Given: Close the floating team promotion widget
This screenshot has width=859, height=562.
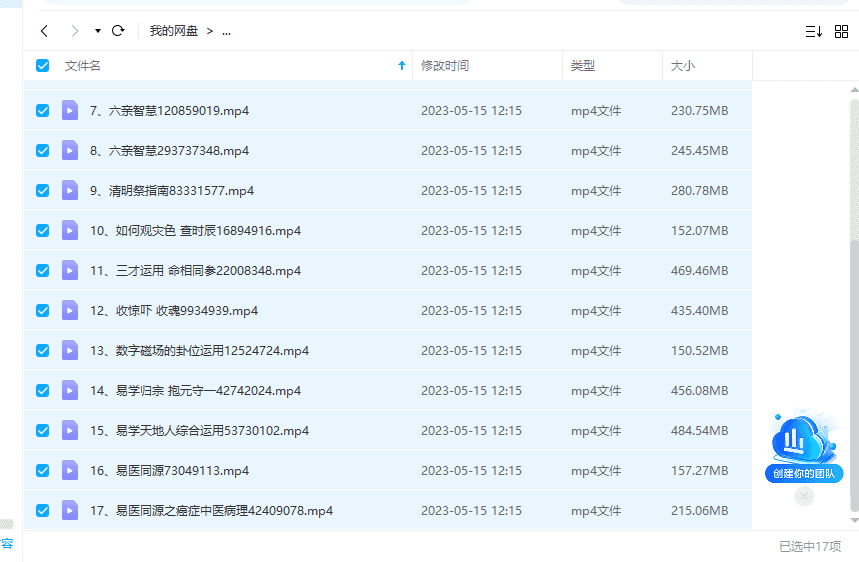Looking at the screenshot, I should point(804,496).
